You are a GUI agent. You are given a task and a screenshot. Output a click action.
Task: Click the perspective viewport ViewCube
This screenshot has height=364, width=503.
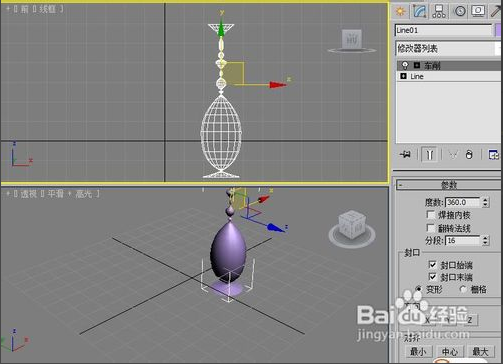tap(352, 224)
